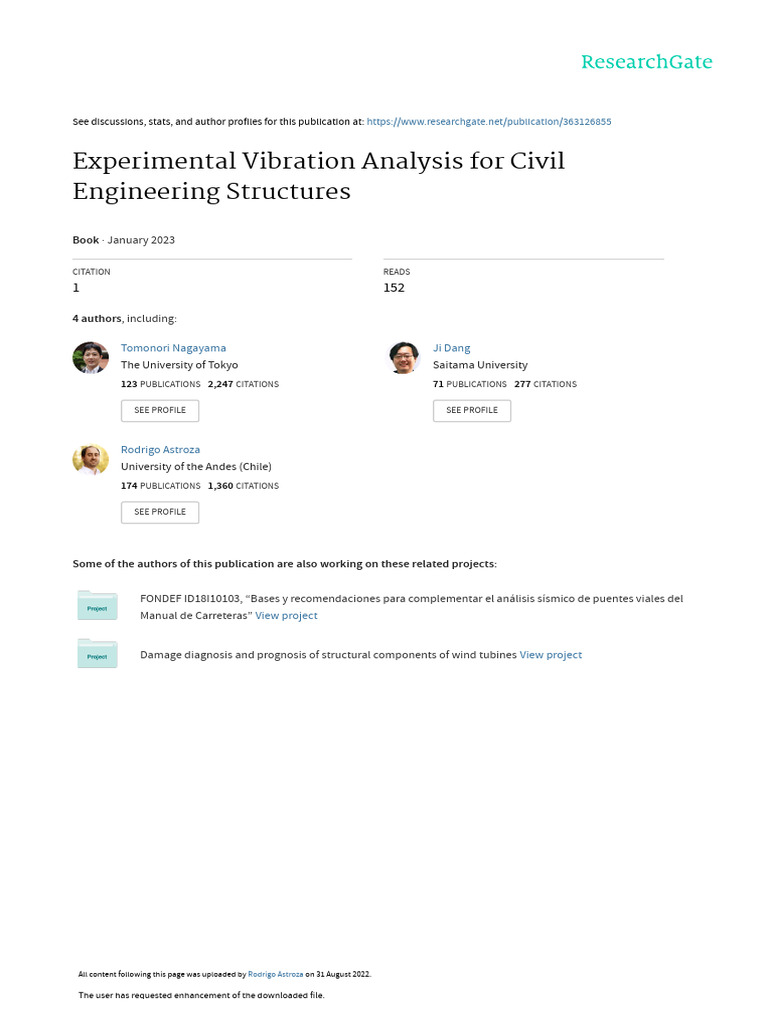Click See Profile under Rodrigo Astroza
This screenshot has width=768, height=1024.
160,512
